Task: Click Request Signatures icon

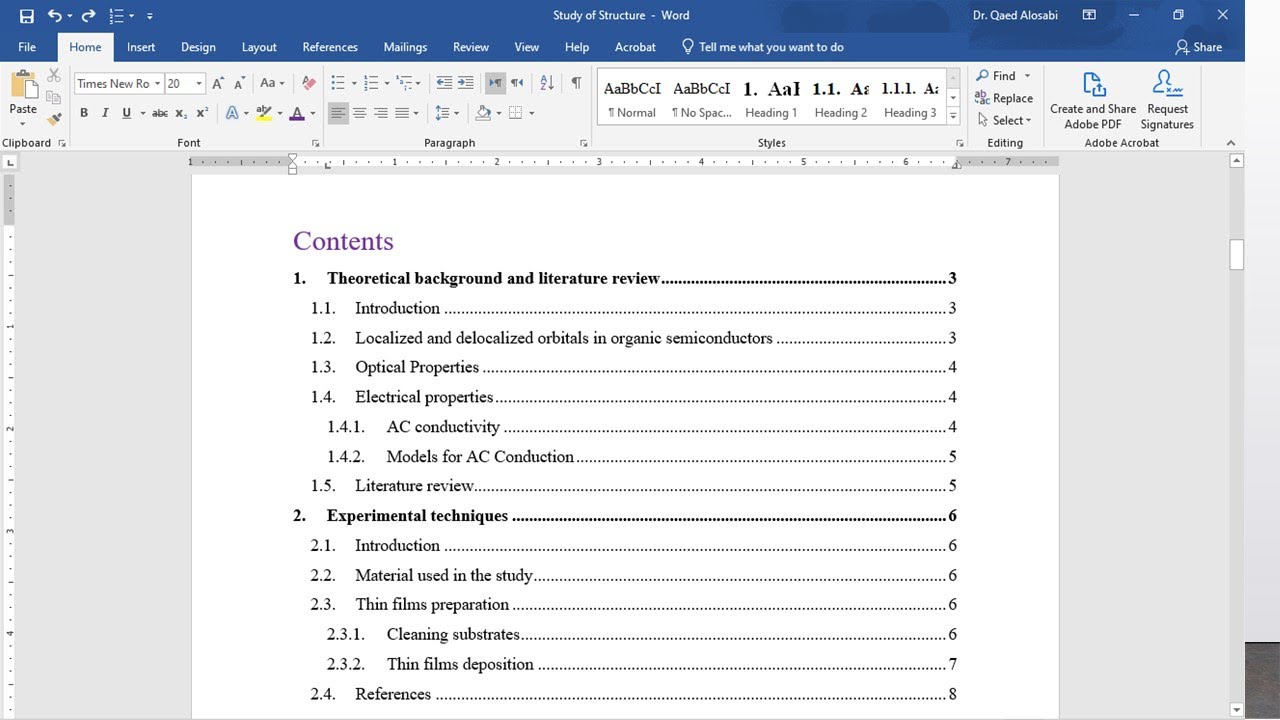Action: (1167, 101)
